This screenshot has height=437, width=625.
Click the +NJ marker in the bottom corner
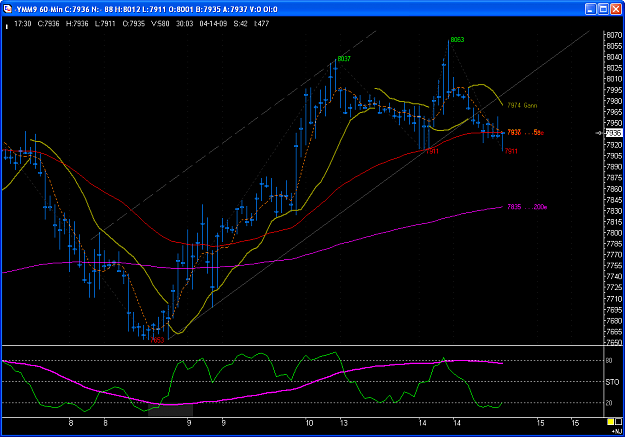[617, 431]
